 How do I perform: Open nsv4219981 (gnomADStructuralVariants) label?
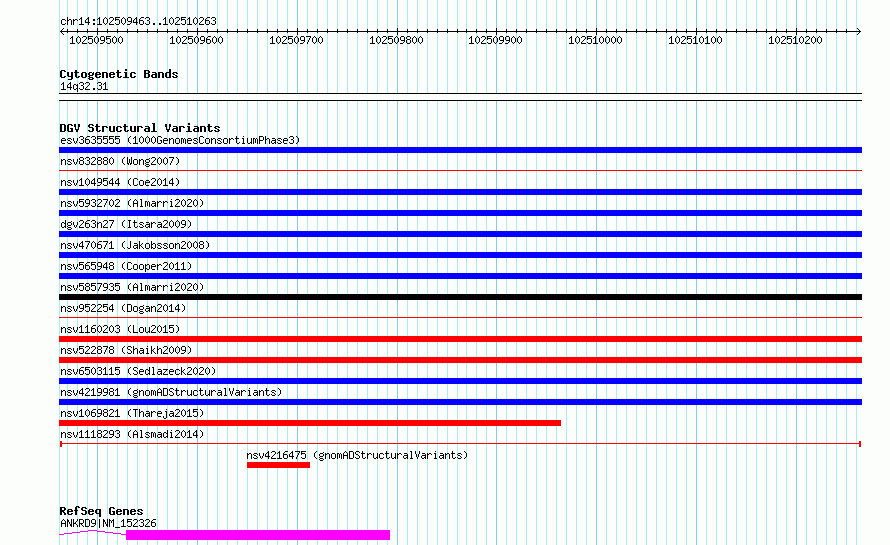[x=171, y=392]
